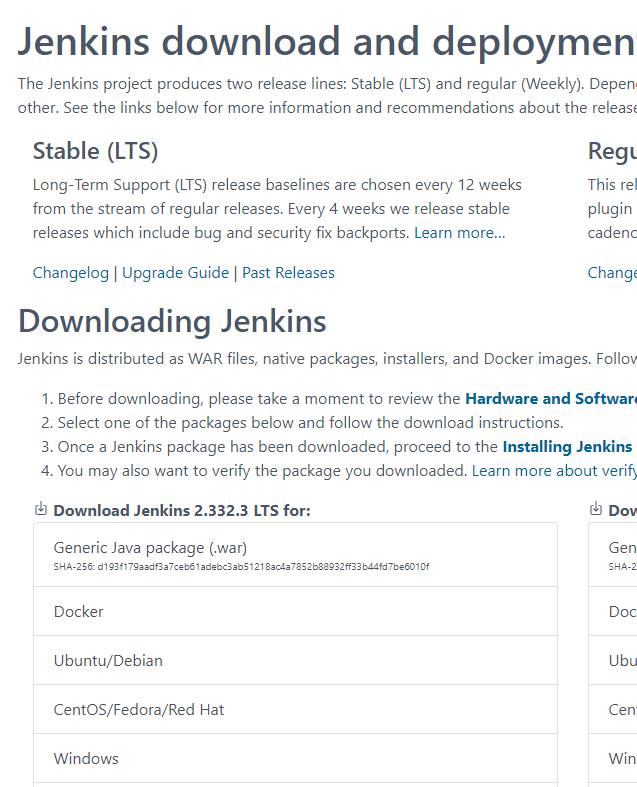Screen dimensions: 637x787
Task: Select the cut-off Docker entry in the right column
Action: (x=622, y=612)
